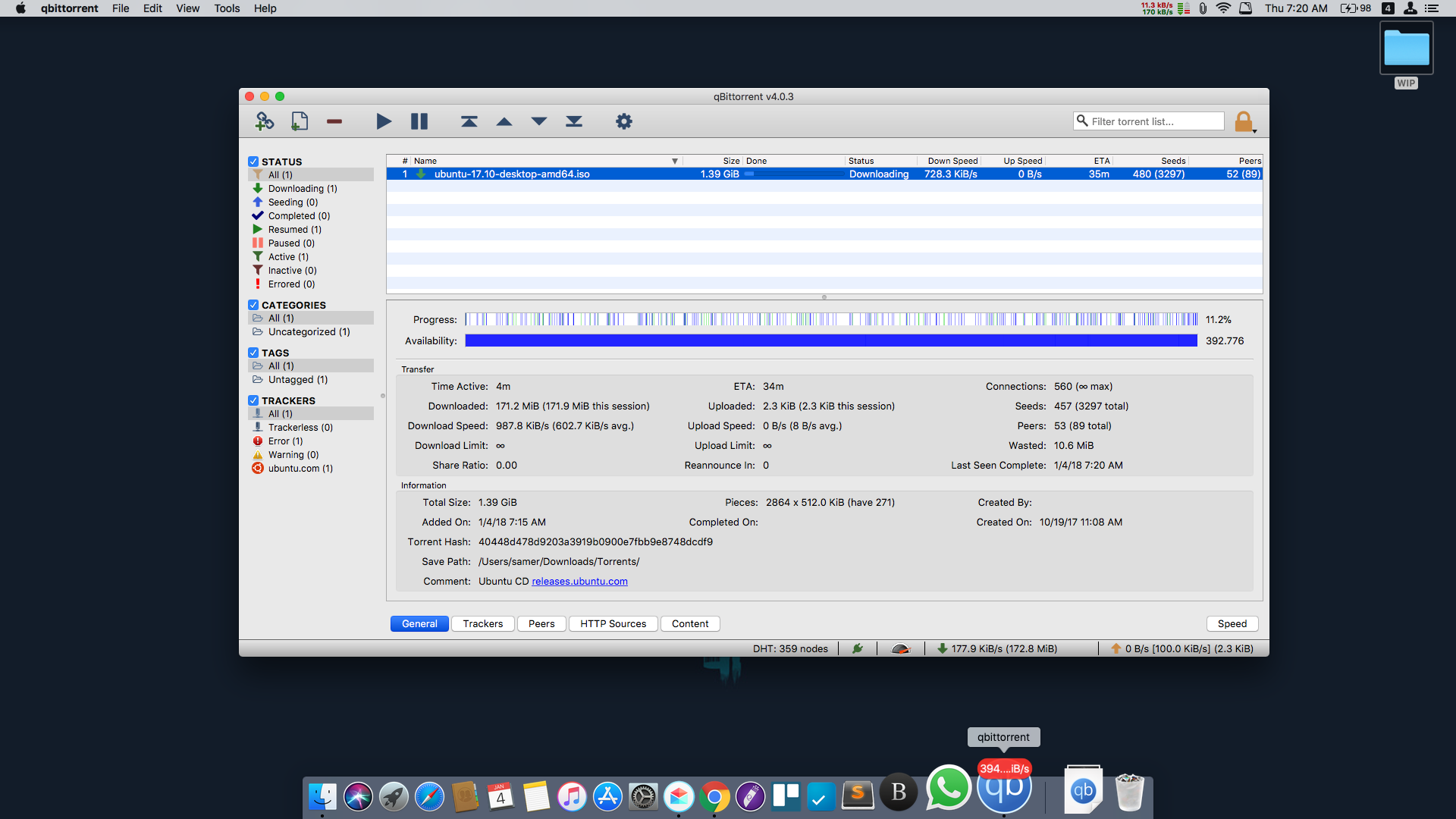Open qBittorrent preferences gear icon
Viewport: 1456px width, 819px height.
pos(623,121)
